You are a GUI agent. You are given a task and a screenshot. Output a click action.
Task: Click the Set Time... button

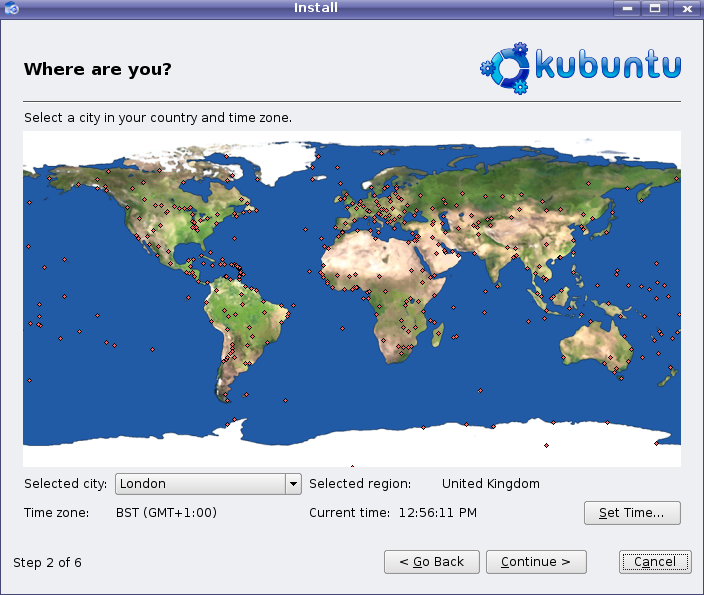click(632, 513)
